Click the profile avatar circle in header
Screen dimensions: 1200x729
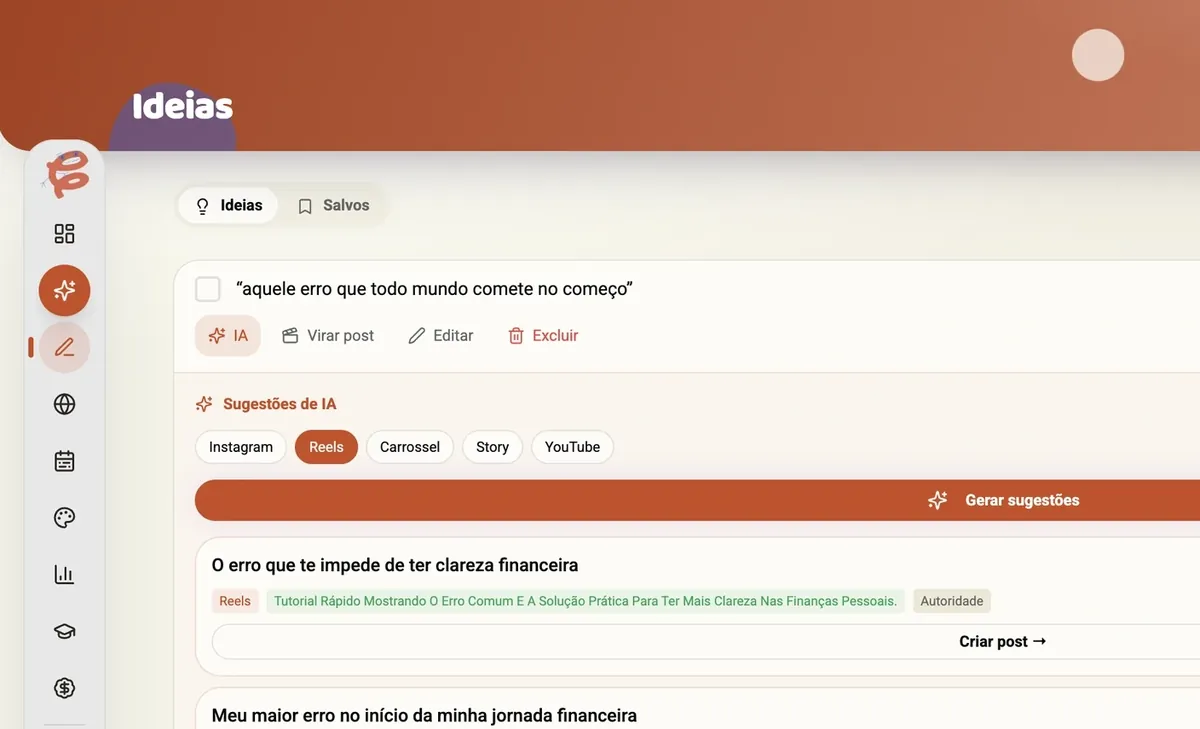pos(1098,55)
